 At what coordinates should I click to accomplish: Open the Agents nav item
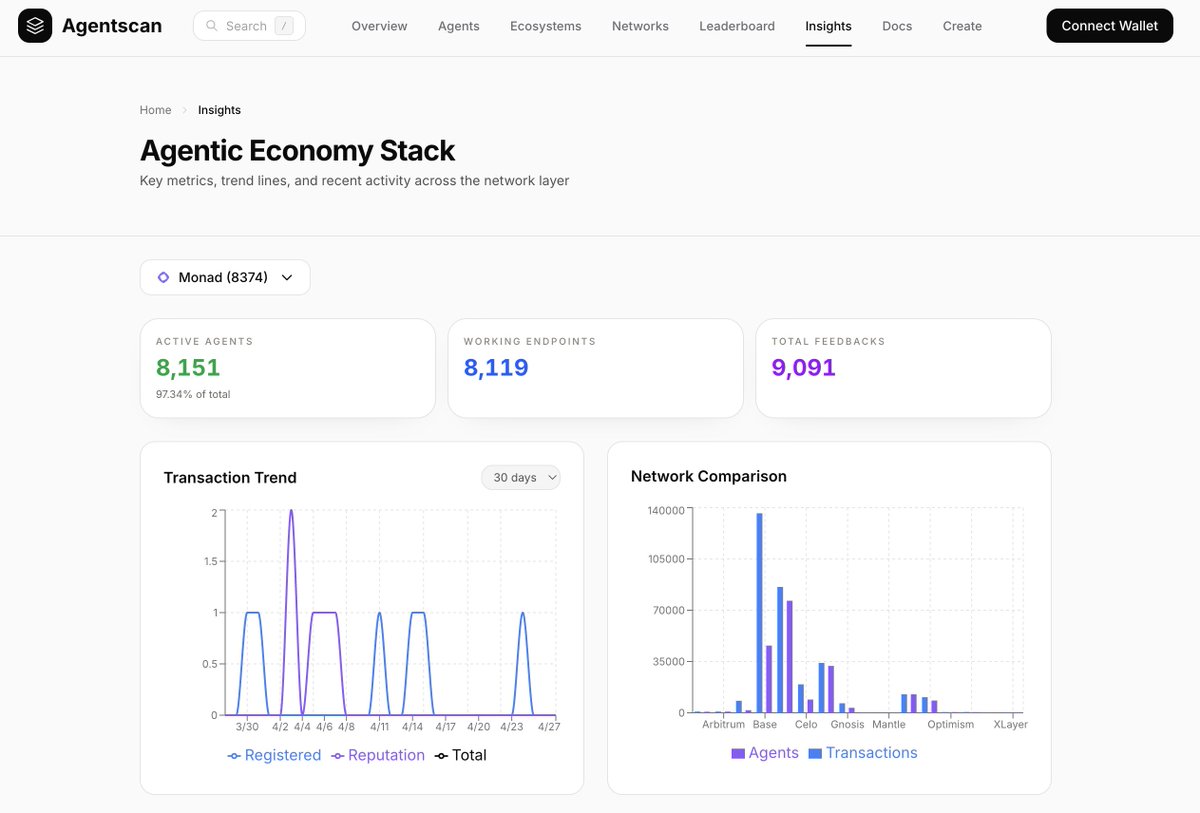(459, 26)
